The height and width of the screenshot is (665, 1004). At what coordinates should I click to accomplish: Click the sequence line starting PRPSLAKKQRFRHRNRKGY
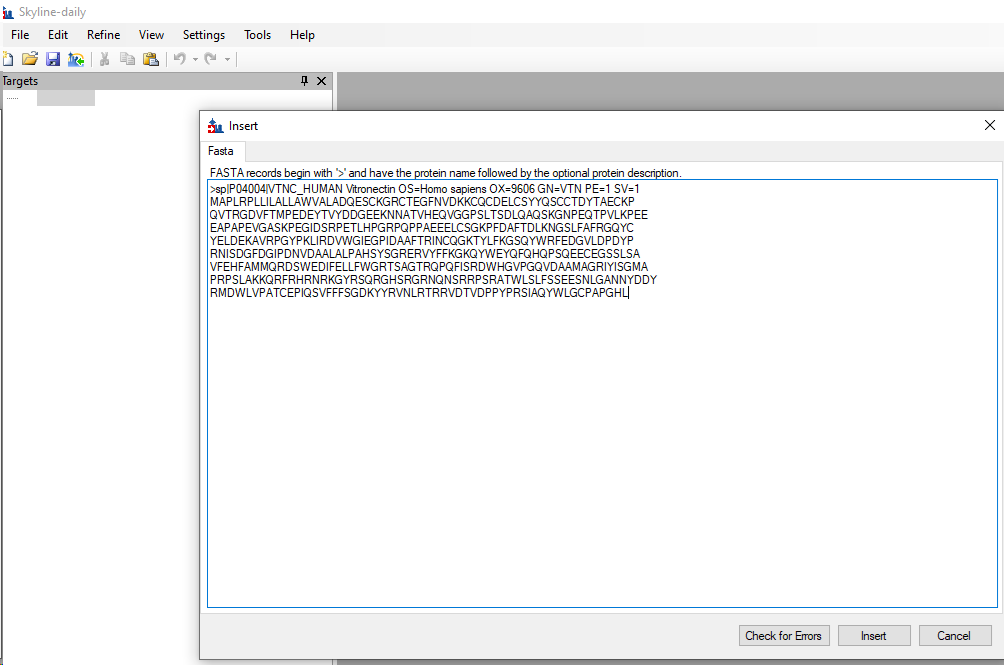433,280
